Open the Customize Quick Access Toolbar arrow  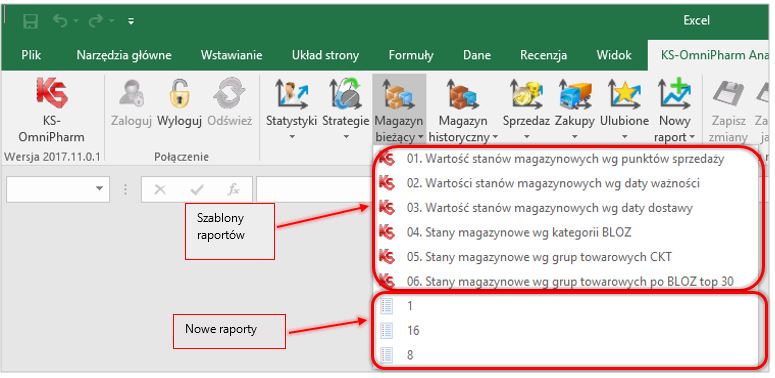tap(131, 21)
